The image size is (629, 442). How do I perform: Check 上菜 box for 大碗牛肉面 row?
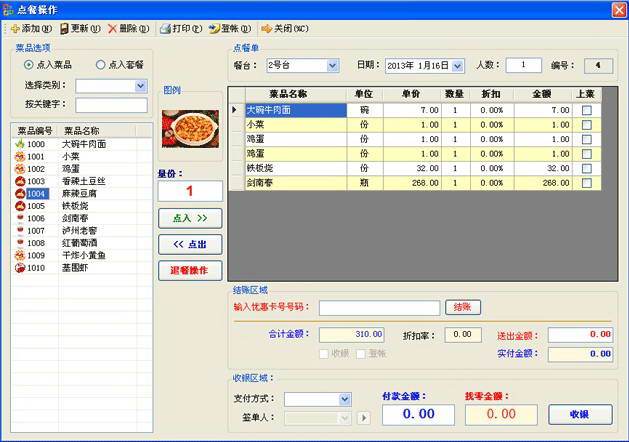pyautogui.click(x=587, y=110)
